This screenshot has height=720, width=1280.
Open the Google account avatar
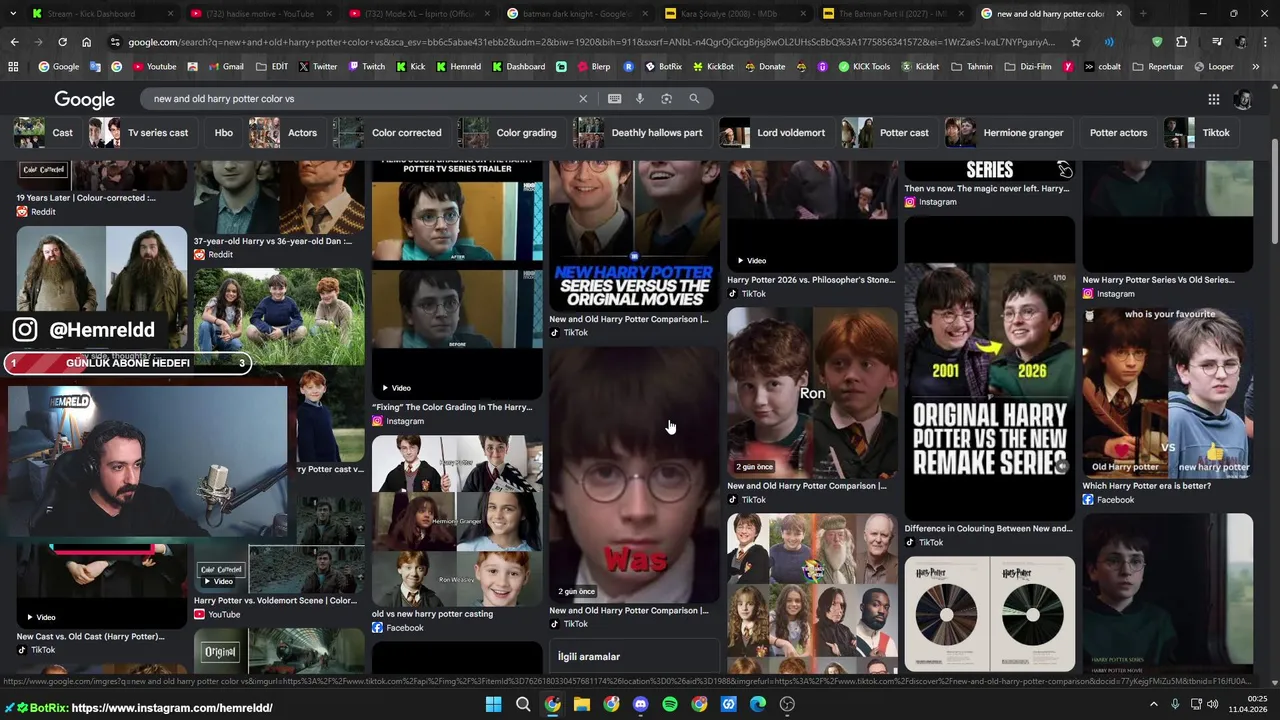click(1243, 99)
